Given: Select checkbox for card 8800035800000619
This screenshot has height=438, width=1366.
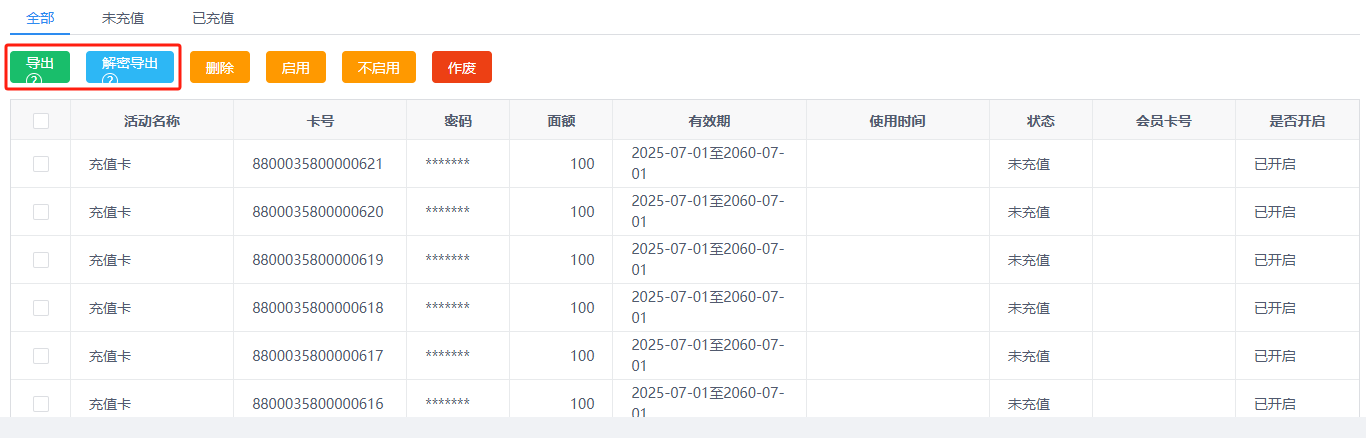Looking at the screenshot, I should point(41,260).
